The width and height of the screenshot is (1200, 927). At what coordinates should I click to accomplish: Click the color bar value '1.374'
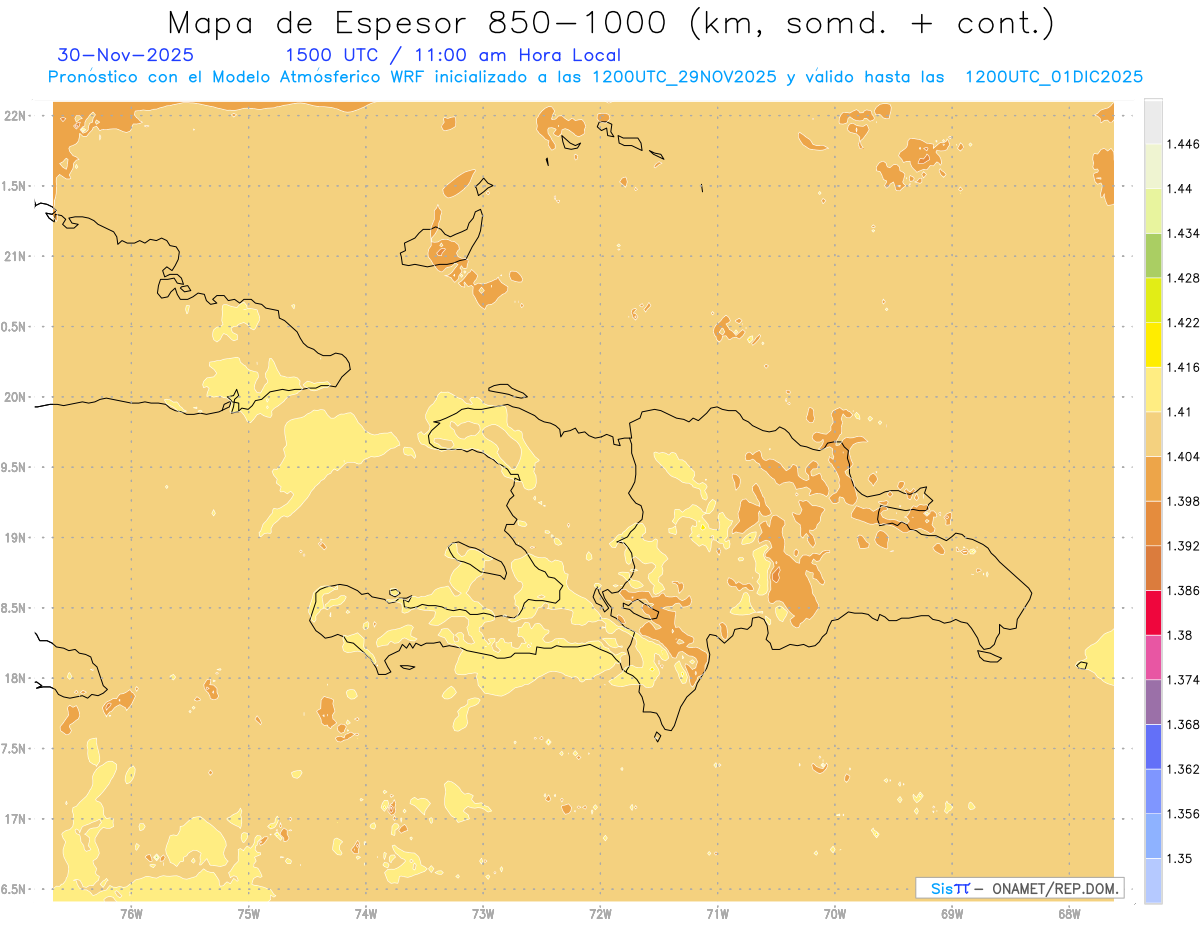[x=1183, y=680]
